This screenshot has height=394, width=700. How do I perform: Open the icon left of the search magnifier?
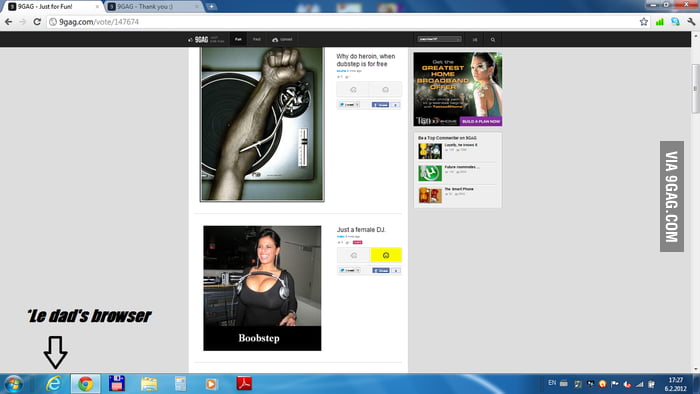(475, 40)
